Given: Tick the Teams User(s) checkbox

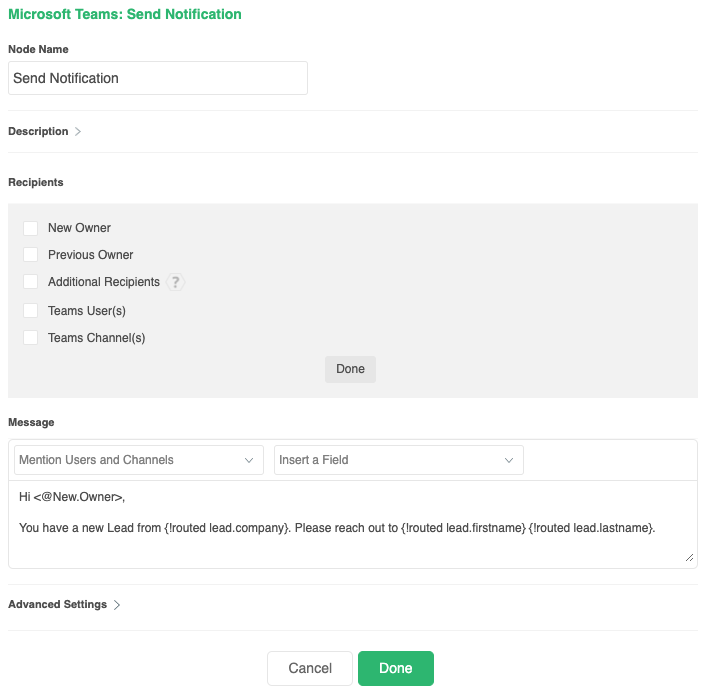Looking at the screenshot, I should pyautogui.click(x=31, y=311).
